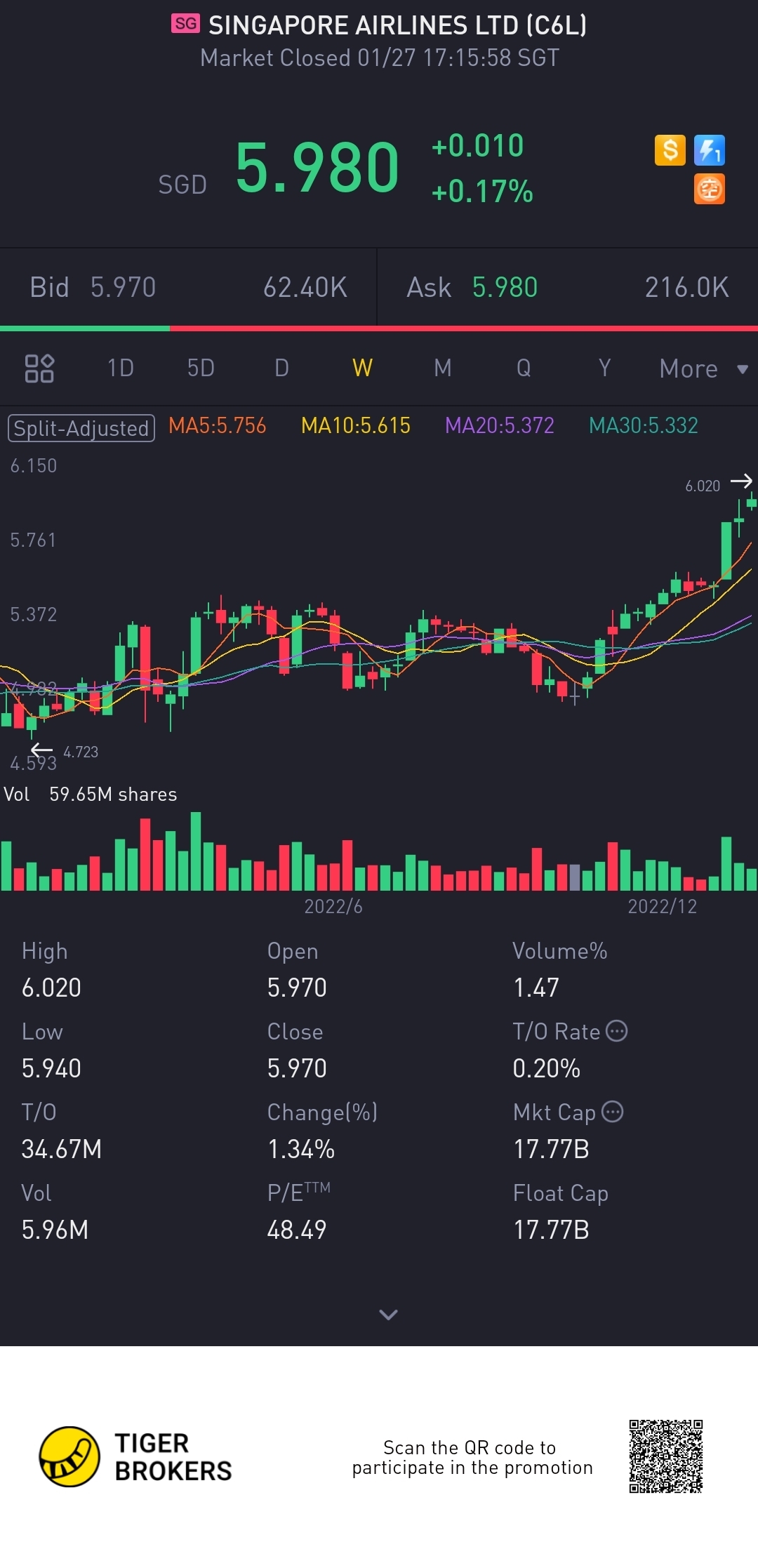Tap the MA30:5.332 indicator label
The width and height of the screenshot is (758, 1568).
click(x=644, y=425)
